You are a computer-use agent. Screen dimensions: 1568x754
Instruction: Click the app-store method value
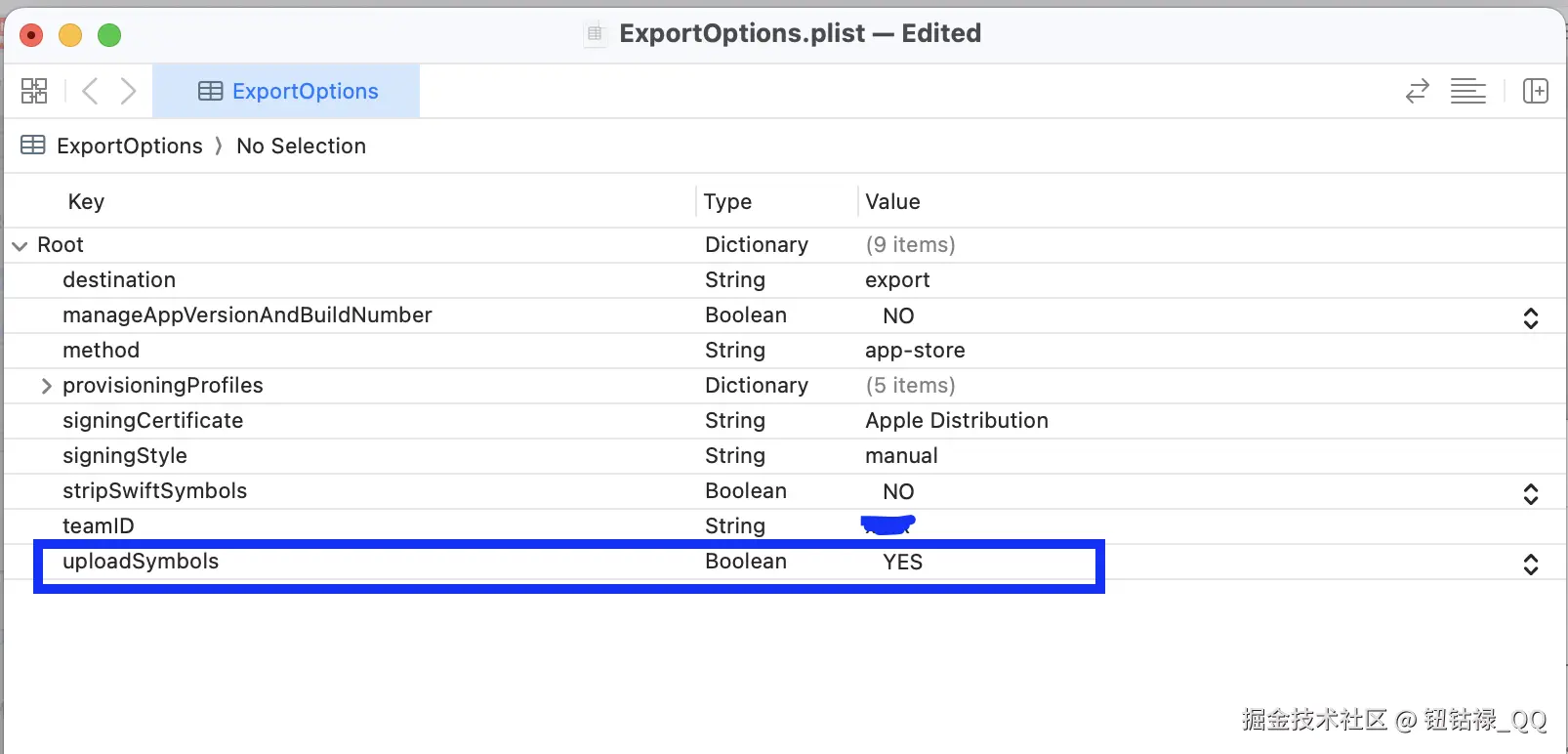915,351
